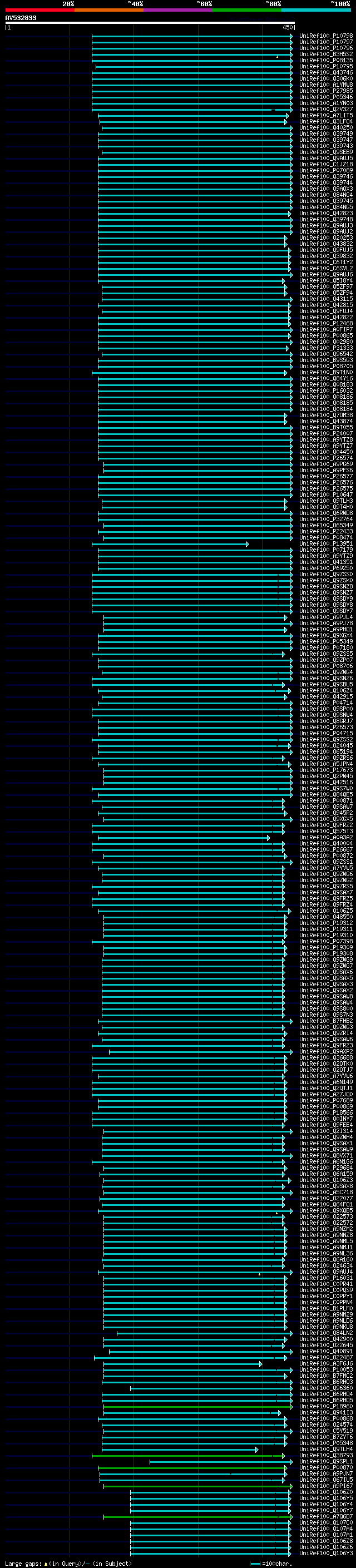The width and height of the screenshot is (356, 1568).
Task: Open hit UniRef100_A0FIP7
Action: point(326,330)
